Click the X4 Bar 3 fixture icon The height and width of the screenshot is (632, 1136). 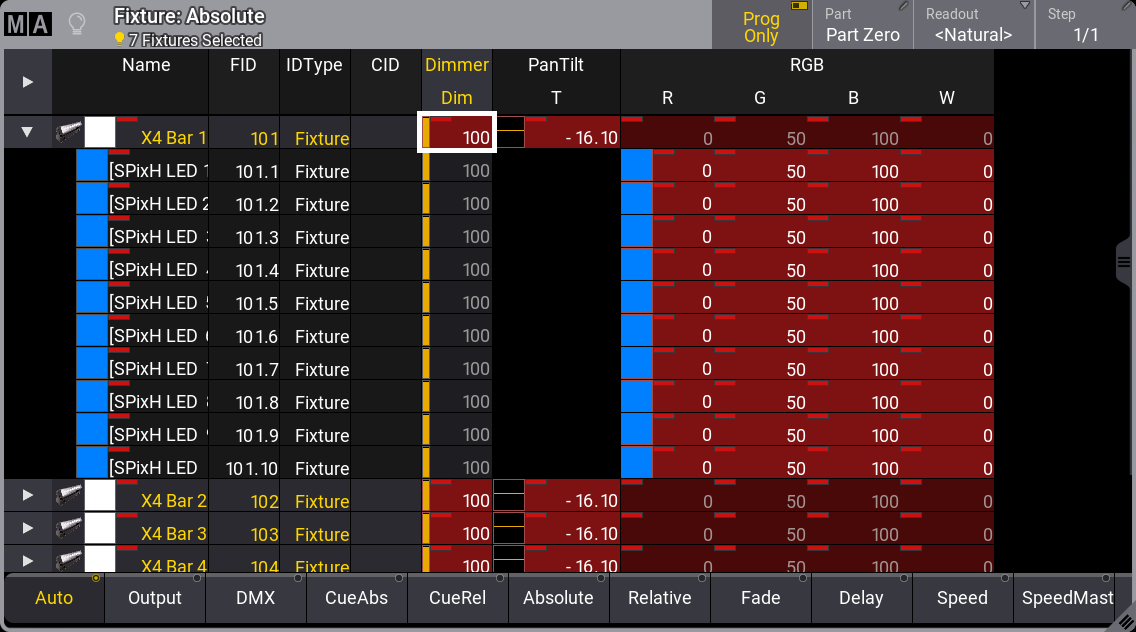[68, 529]
